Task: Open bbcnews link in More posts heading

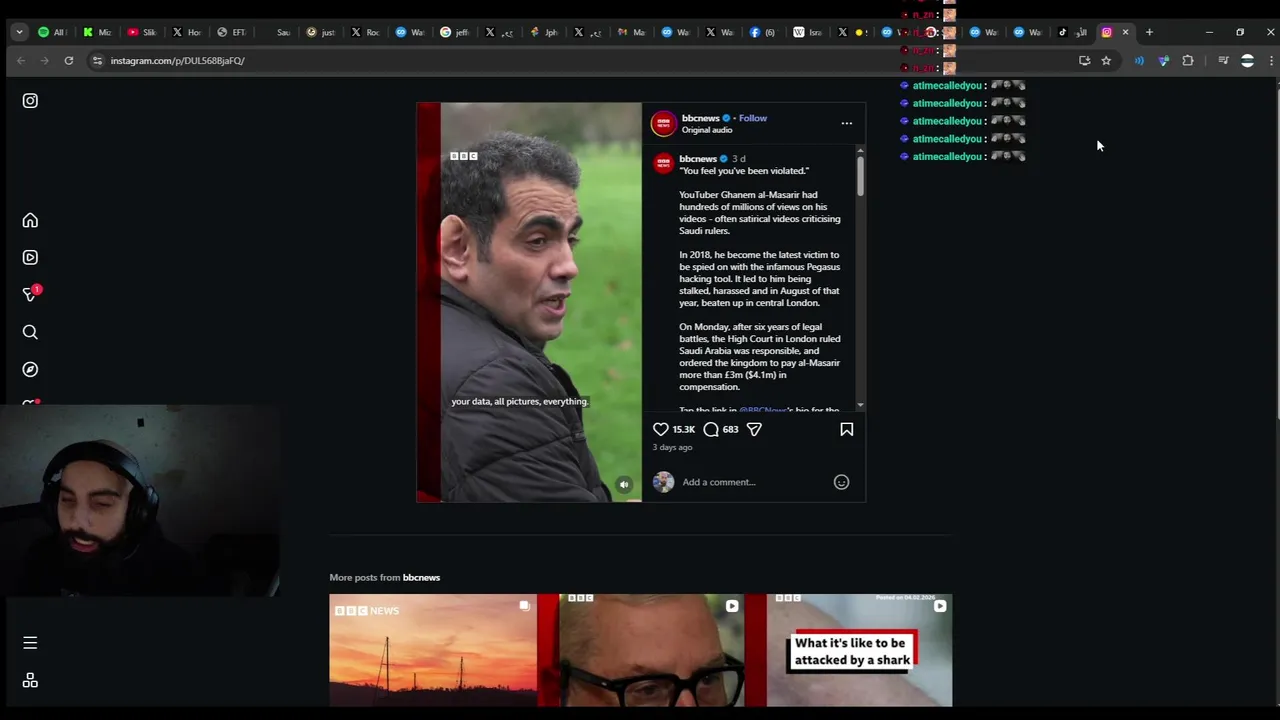Action: [x=421, y=577]
